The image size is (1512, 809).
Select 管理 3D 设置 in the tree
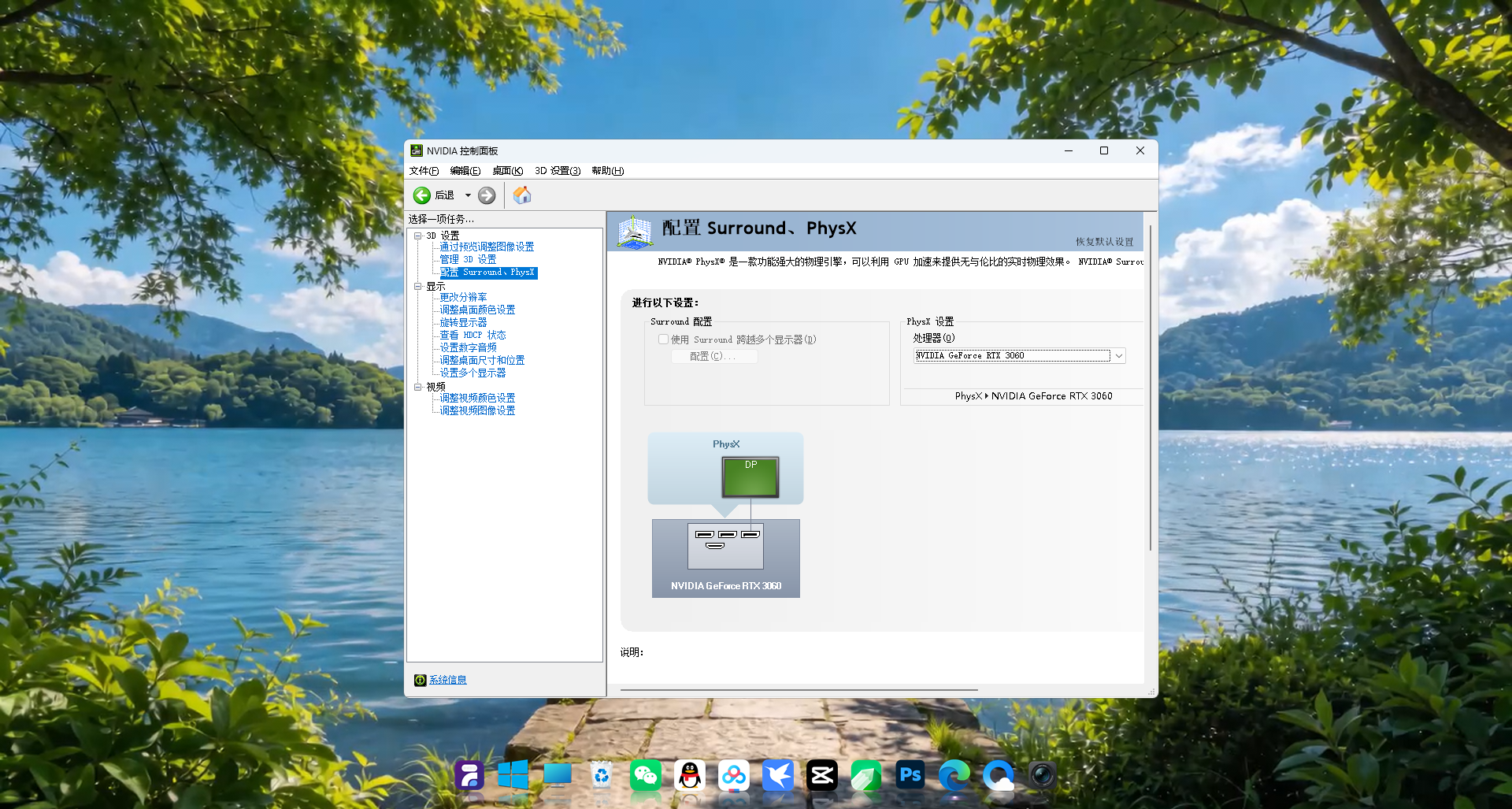click(x=468, y=259)
